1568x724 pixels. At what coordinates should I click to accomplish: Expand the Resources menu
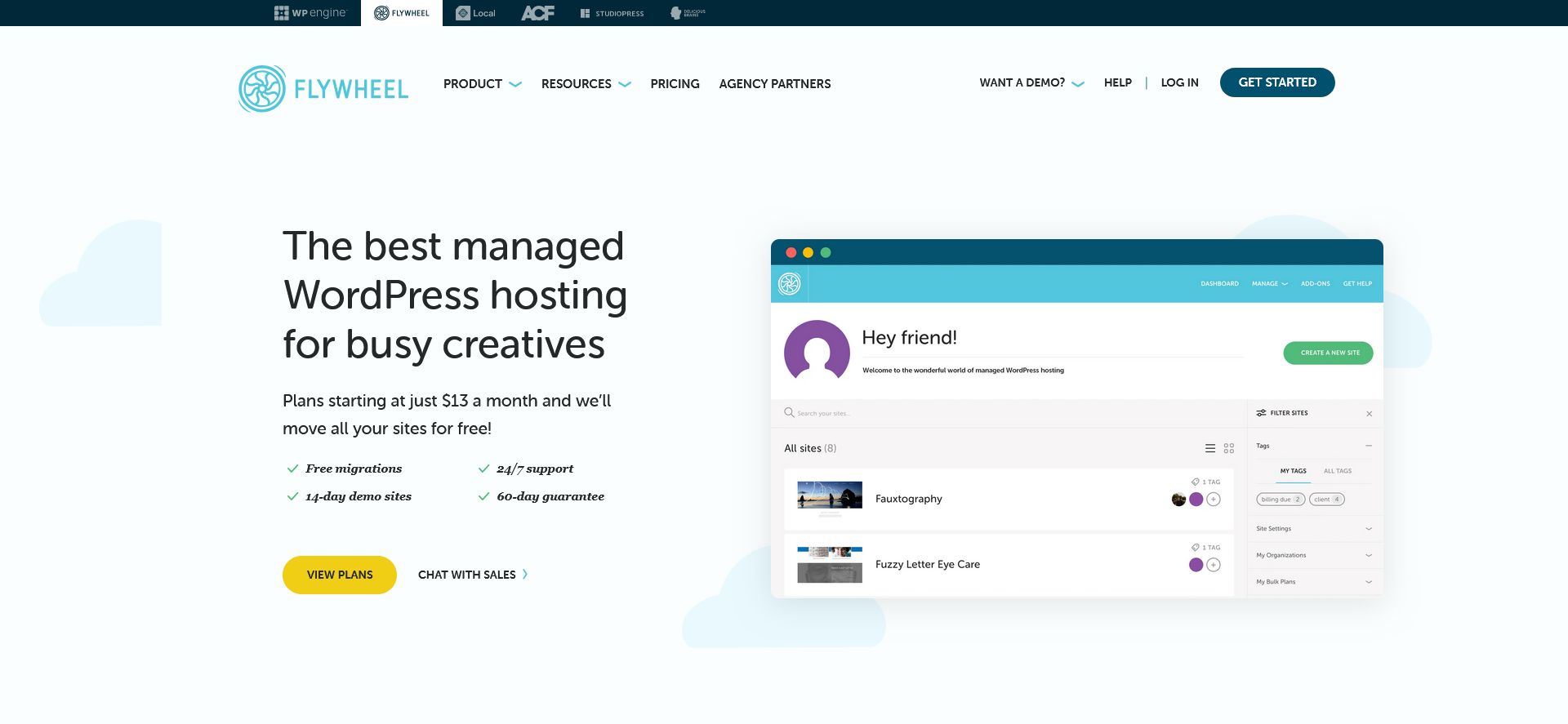click(x=586, y=84)
